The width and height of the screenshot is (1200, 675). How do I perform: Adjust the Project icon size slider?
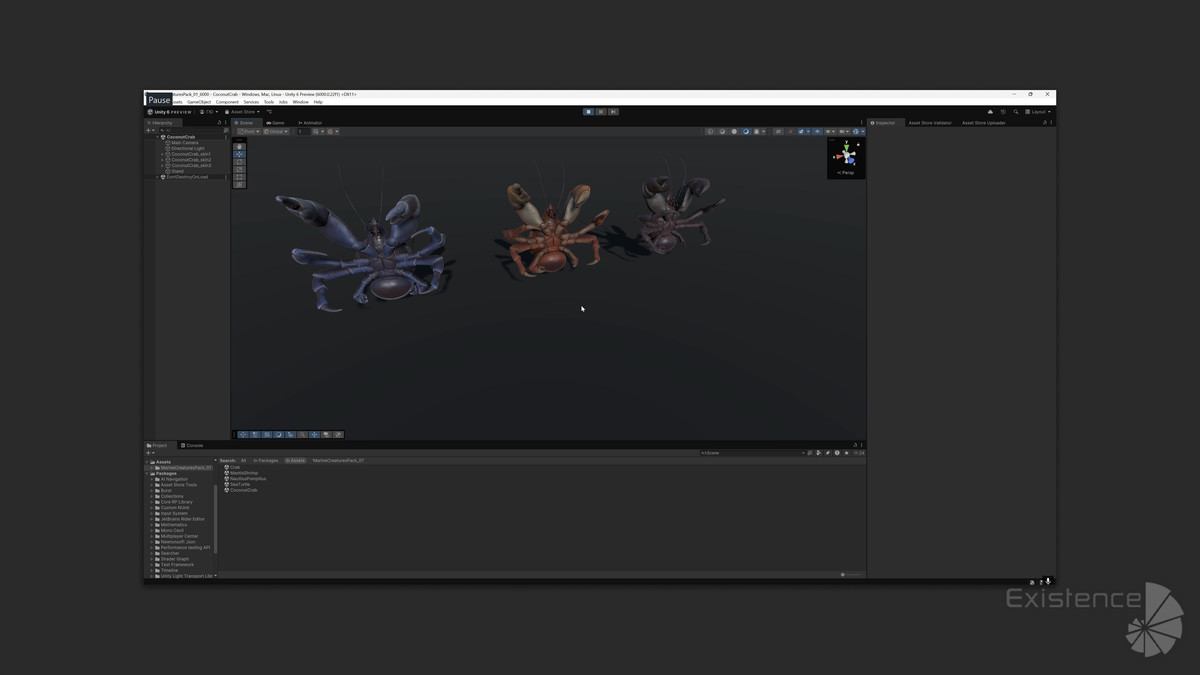[848, 574]
